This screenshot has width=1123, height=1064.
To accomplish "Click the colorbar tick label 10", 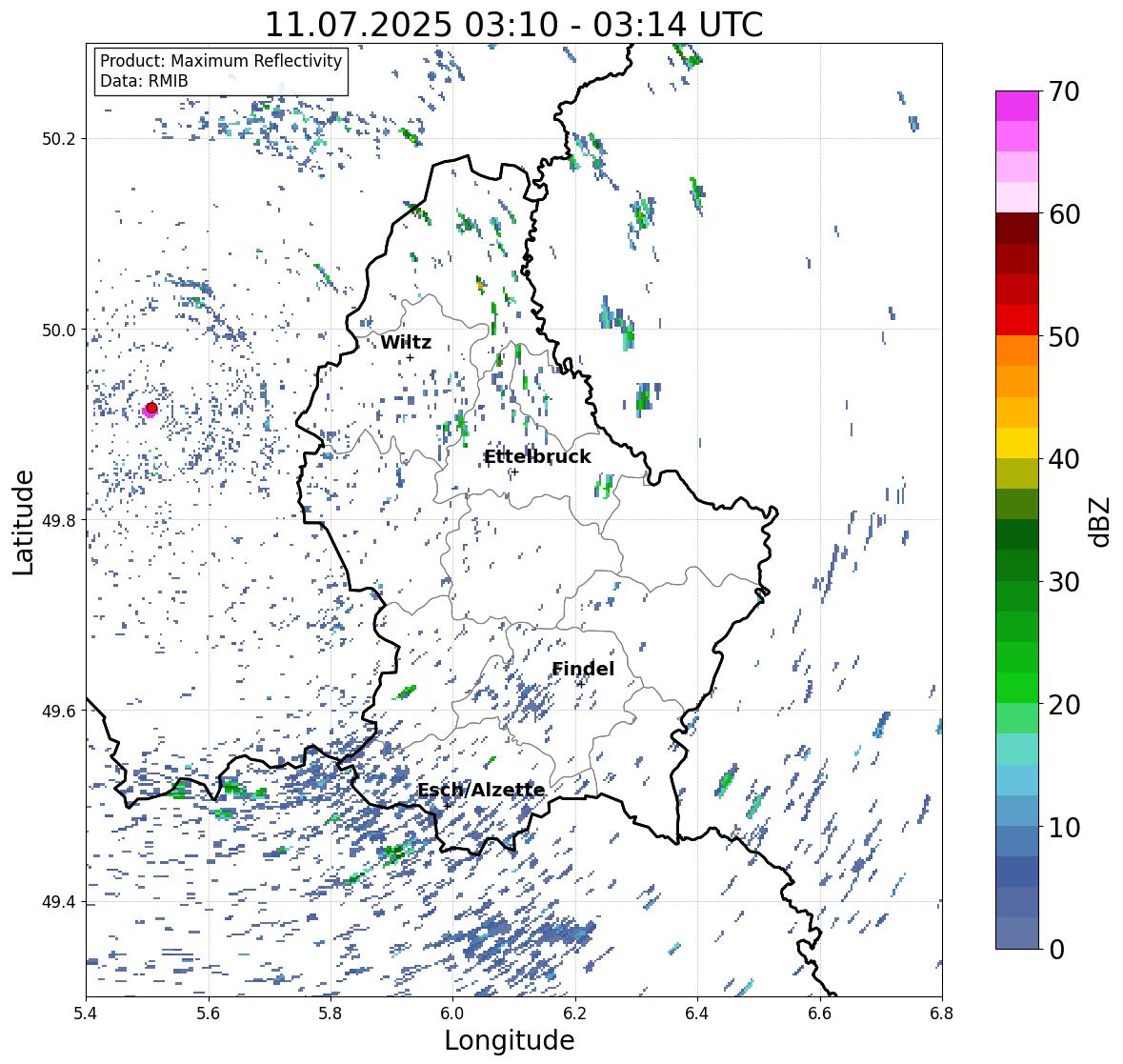I will 1064,827.
